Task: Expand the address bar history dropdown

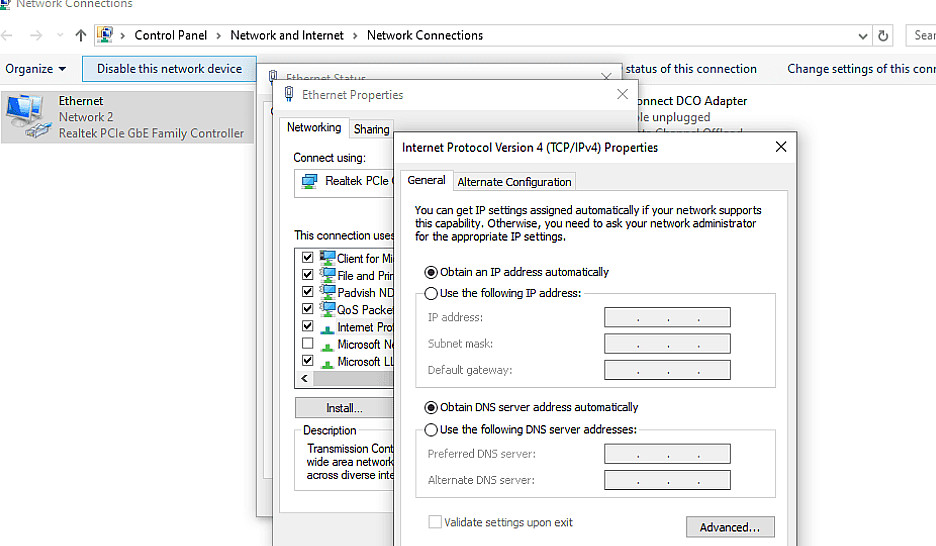Action: 863,35
